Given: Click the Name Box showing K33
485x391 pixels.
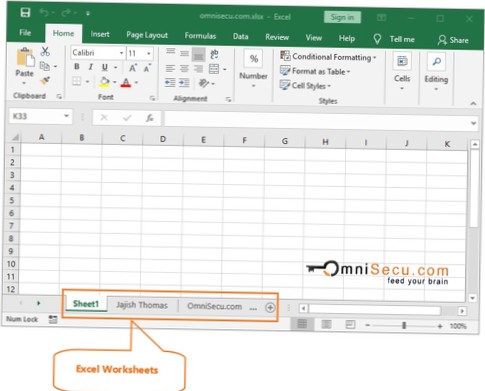Looking at the screenshot, I should 40,116.
